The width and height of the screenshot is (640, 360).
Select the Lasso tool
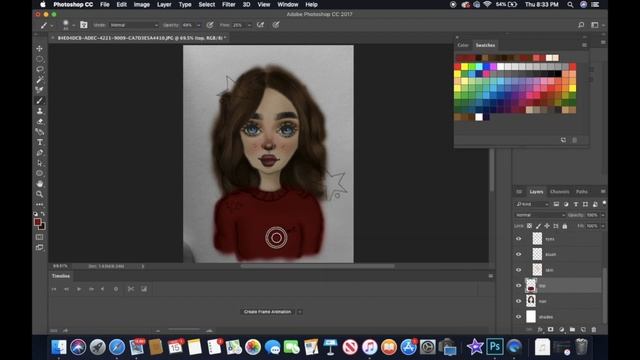click(x=40, y=69)
